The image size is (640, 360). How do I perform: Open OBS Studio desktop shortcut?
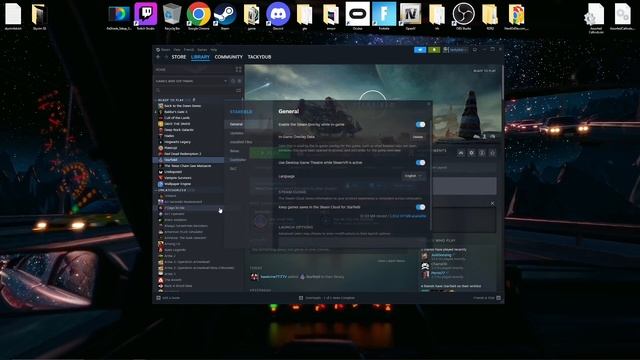pyautogui.click(x=463, y=16)
